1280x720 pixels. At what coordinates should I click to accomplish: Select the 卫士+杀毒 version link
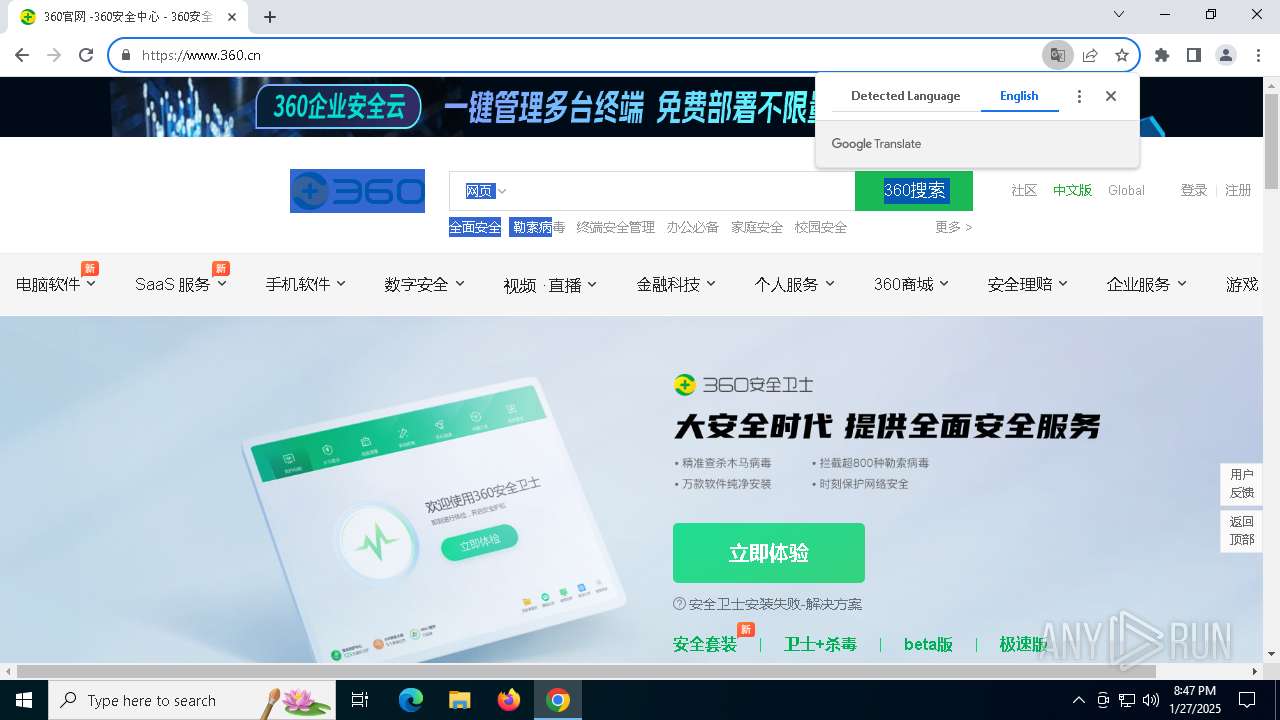[x=820, y=644]
